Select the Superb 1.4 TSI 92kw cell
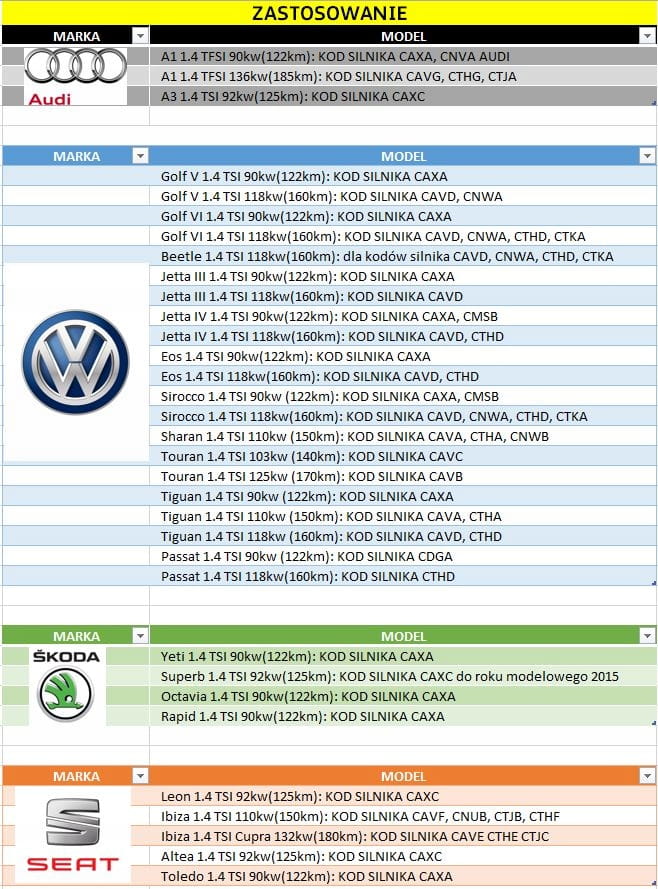The height and width of the screenshot is (889, 658). (x=390, y=676)
